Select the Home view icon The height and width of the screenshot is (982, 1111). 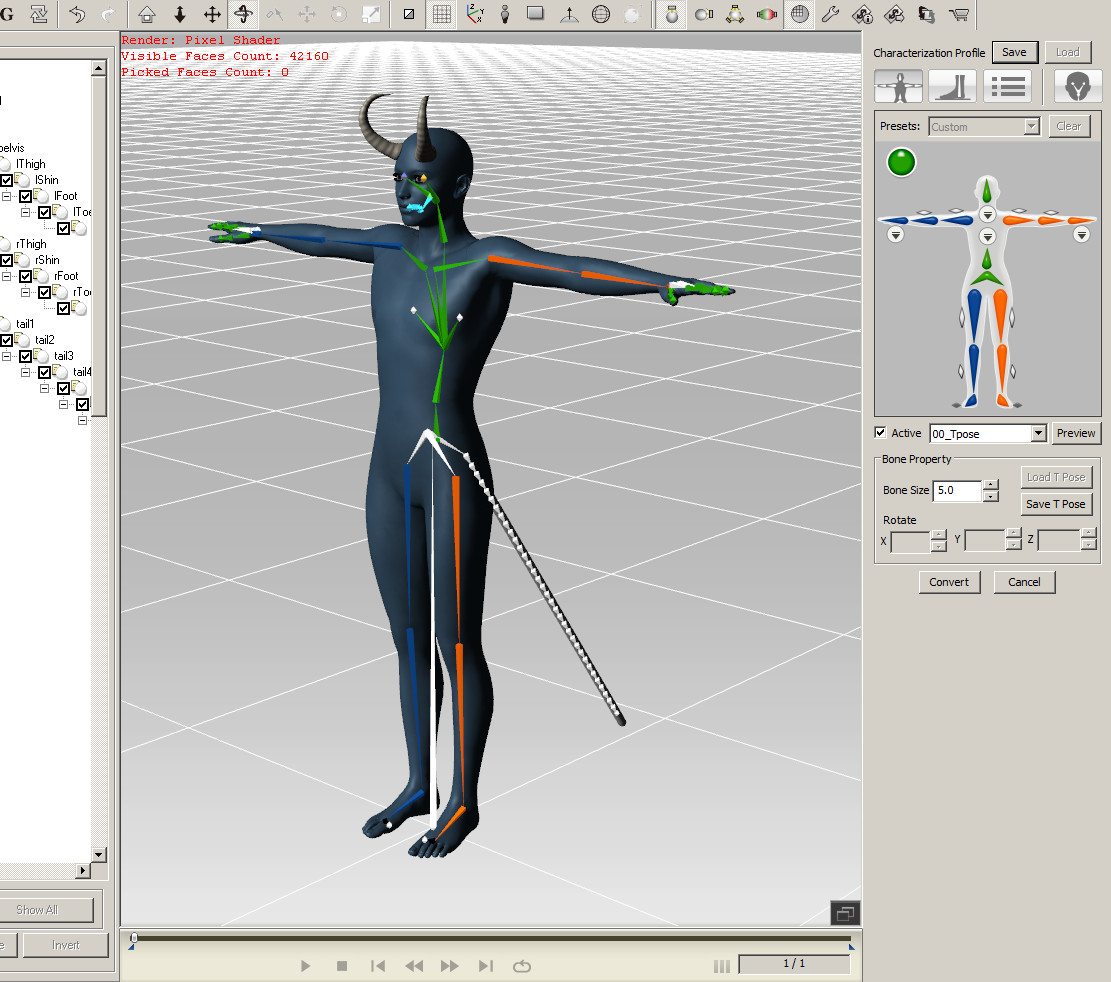(147, 14)
